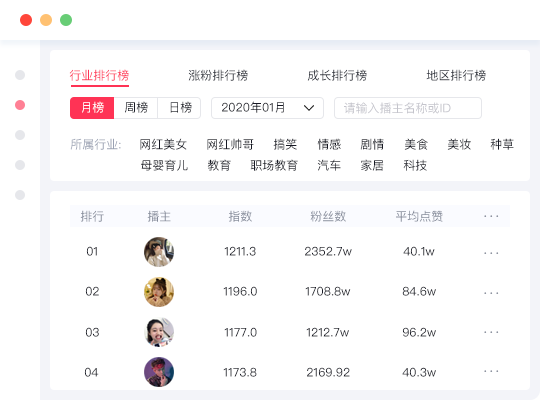Image resolution: width=540 pixels, height=400 pixels.
Task: Select the 科技 industry filter
Action: (415, 165)
